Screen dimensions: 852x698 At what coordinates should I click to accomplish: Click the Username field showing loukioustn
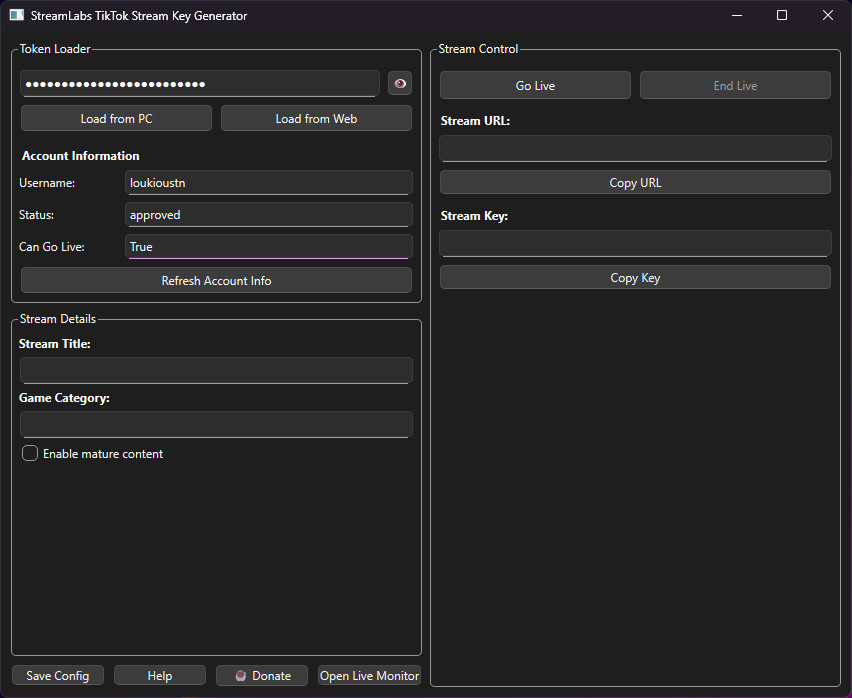(x=268, y=183)
